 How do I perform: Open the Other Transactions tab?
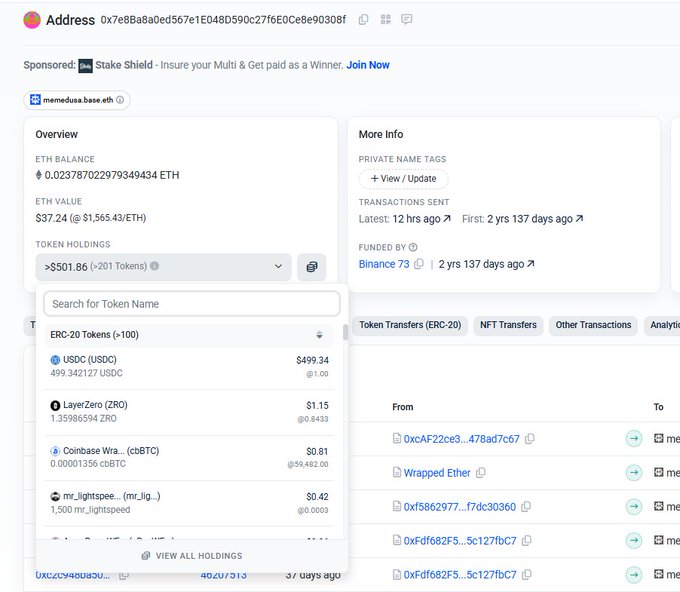tap(593, 325)
